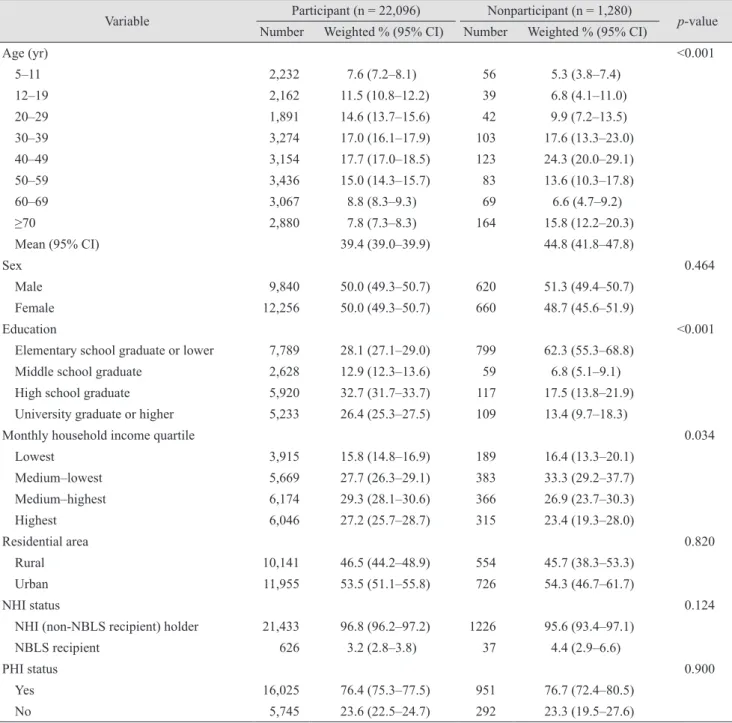
Task: Click the 'Education' section label
Action: pyautogui.click(x=29, y=329)
